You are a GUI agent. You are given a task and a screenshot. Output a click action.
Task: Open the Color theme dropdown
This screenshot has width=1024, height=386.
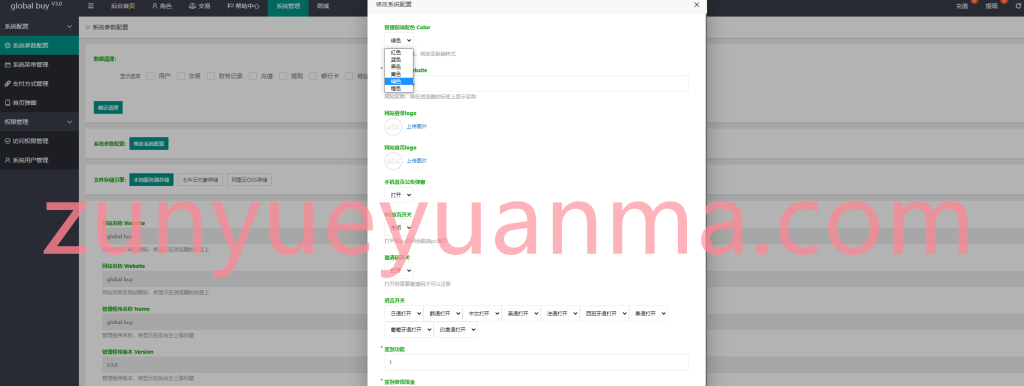point(398,40)
